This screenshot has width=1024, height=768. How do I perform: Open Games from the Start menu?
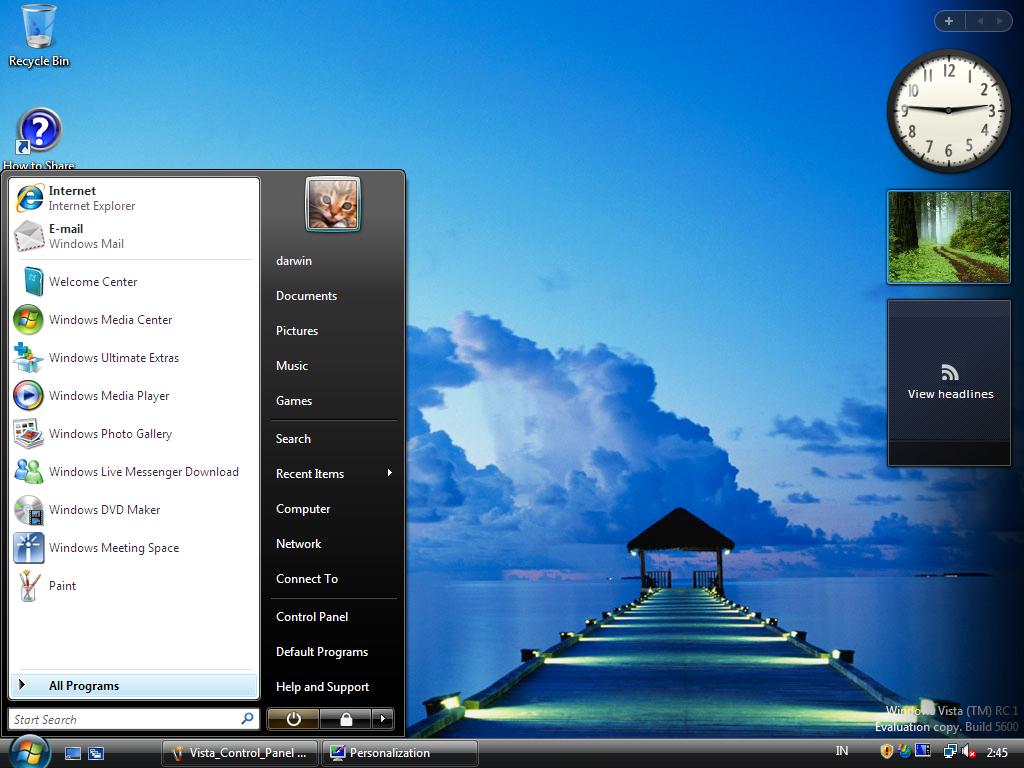pos(334,401)
